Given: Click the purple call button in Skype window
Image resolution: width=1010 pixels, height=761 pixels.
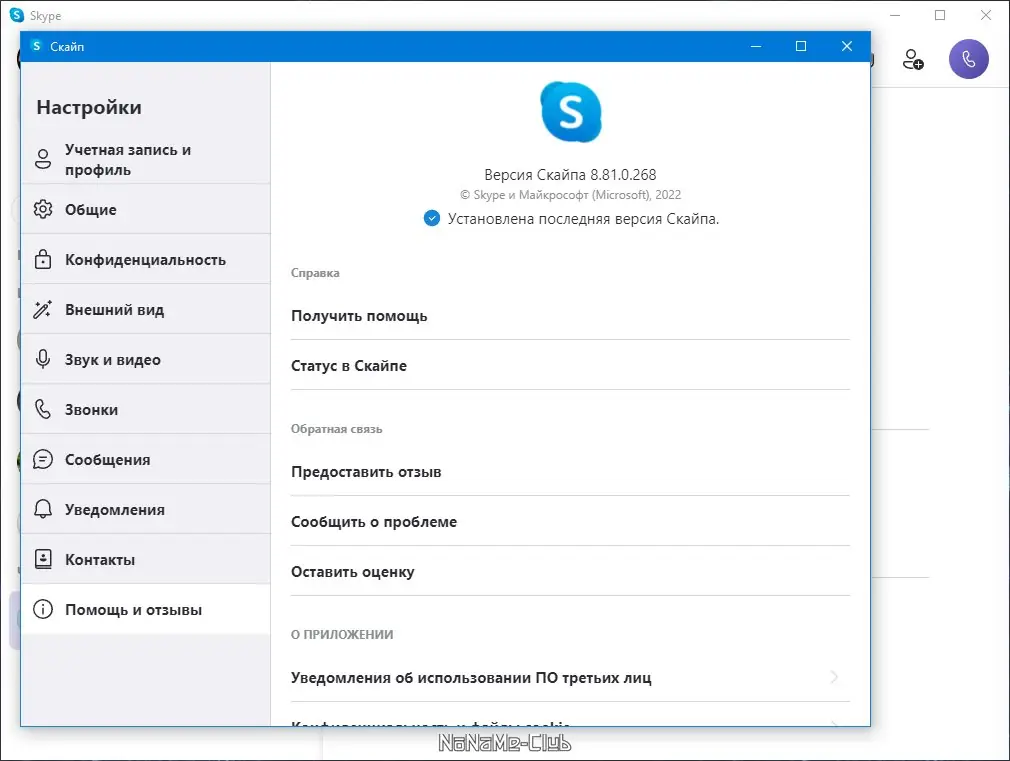Looking at the screenshot, I should tap(968, 59).
